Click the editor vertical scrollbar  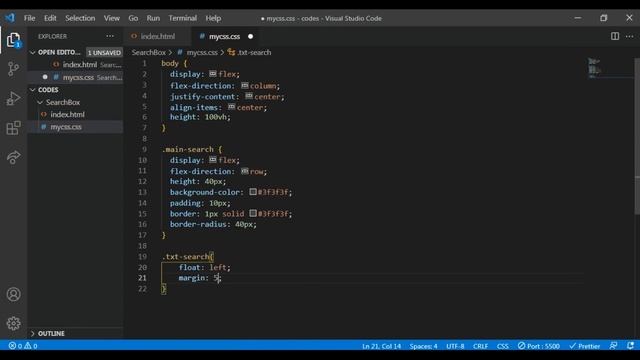tap(637, 136)
